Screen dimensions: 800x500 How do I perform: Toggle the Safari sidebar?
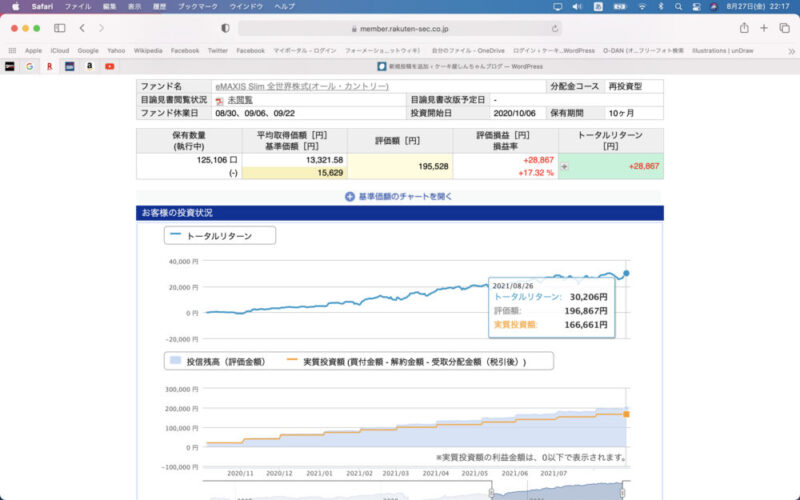pos(60,28)
